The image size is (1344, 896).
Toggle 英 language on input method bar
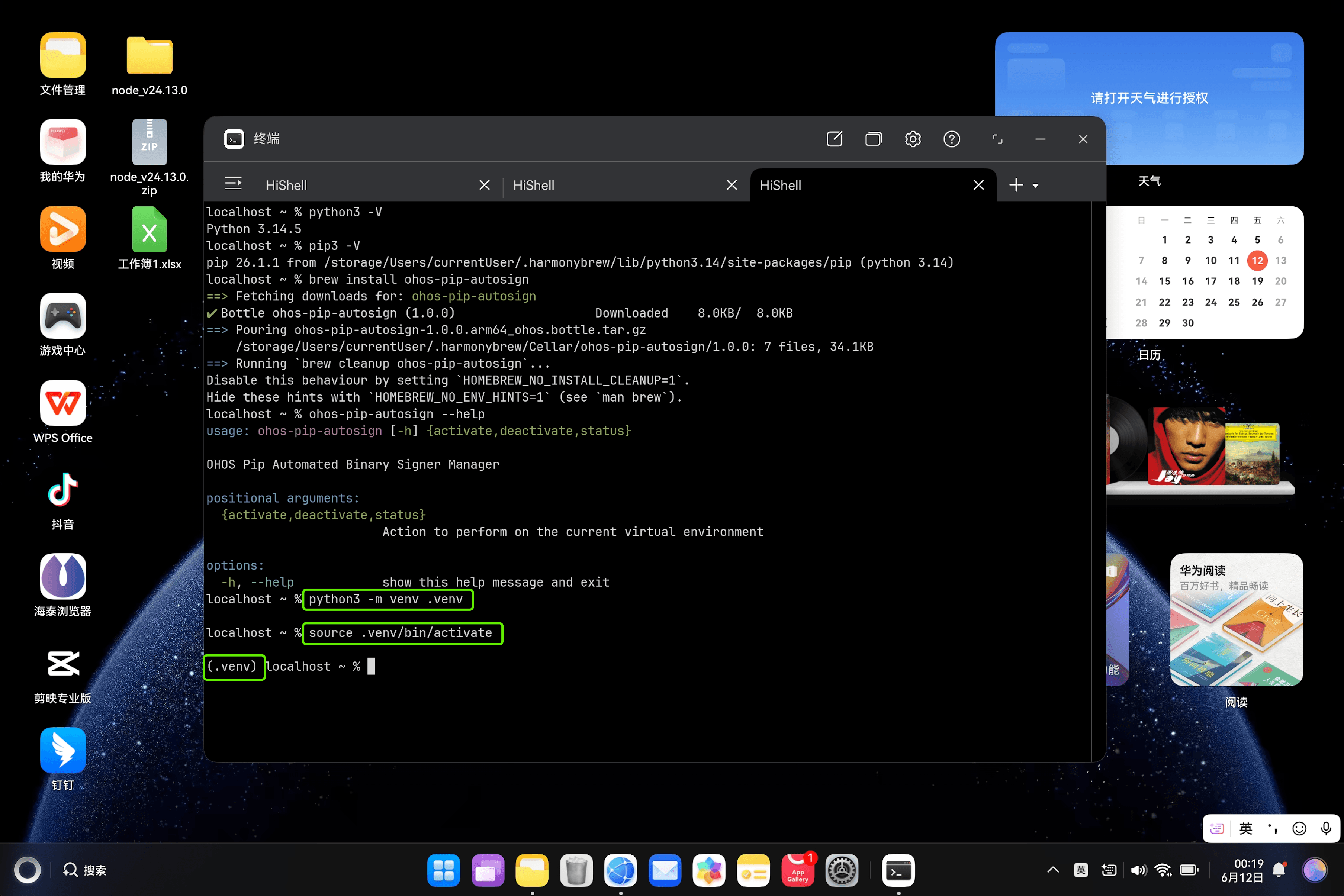tap(1246, 828)
